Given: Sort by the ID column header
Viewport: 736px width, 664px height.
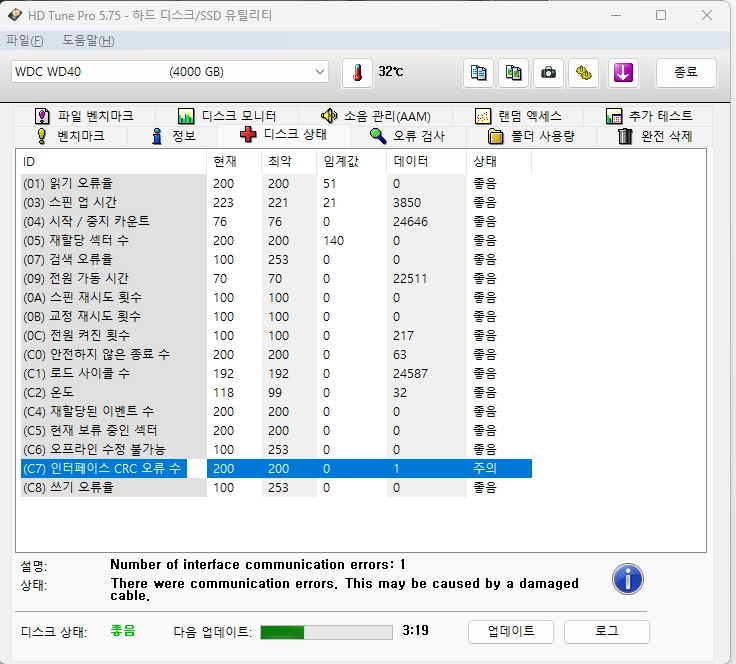Looking at the screenshot, I should click(113, 162).
